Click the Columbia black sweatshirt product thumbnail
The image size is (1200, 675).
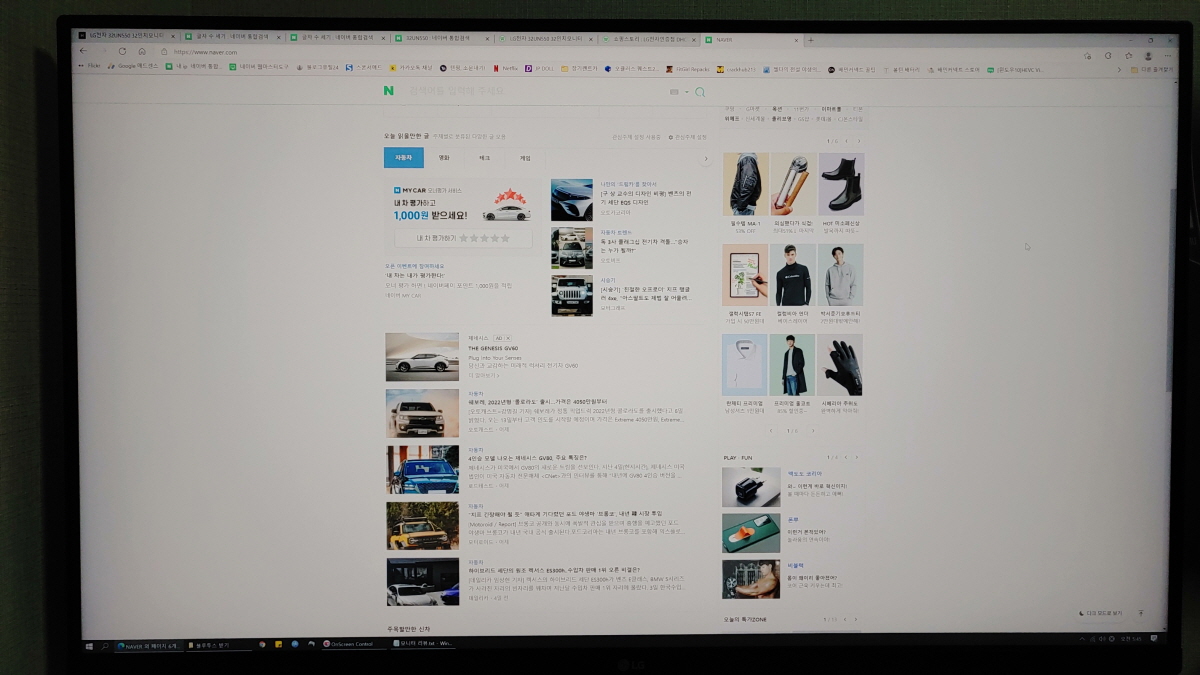click(793, 275)
